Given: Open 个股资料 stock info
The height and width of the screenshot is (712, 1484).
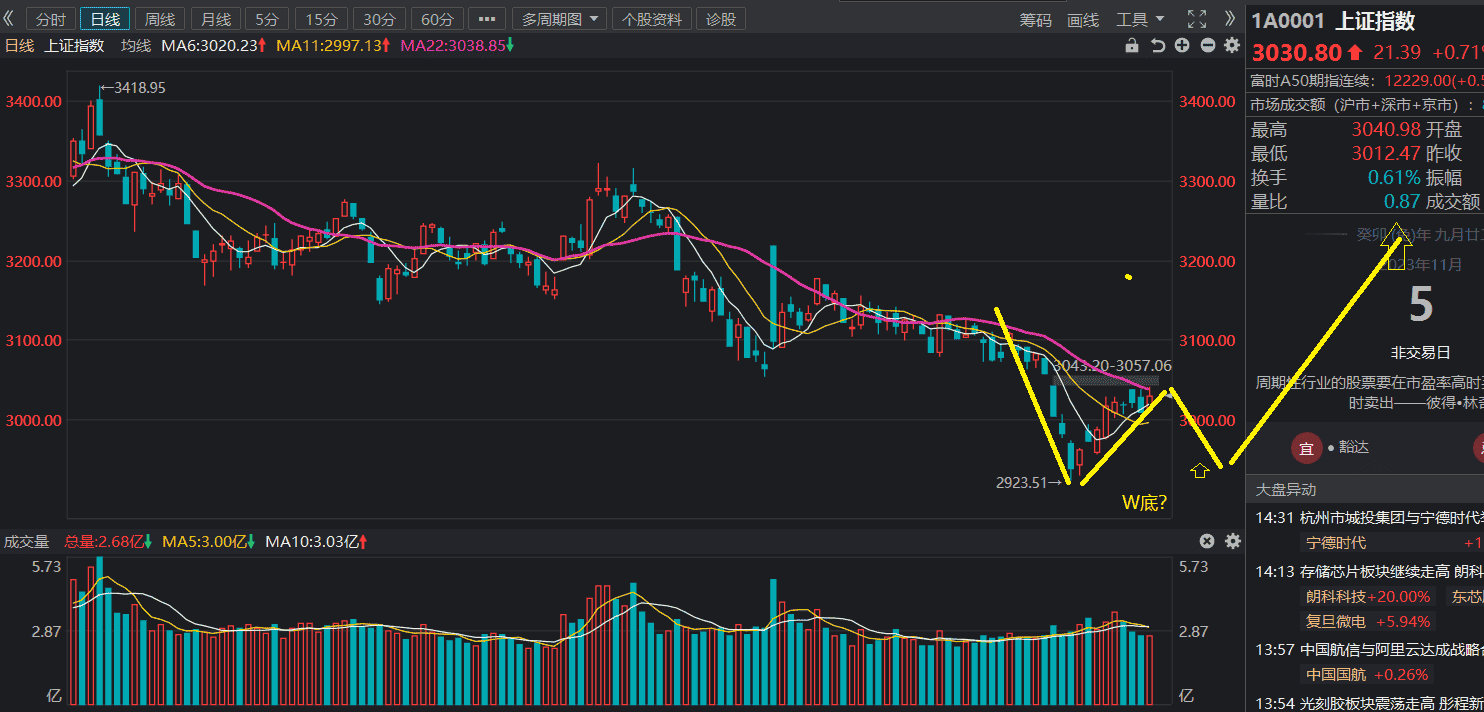Looking at the screenshot, I should point(652,19).
